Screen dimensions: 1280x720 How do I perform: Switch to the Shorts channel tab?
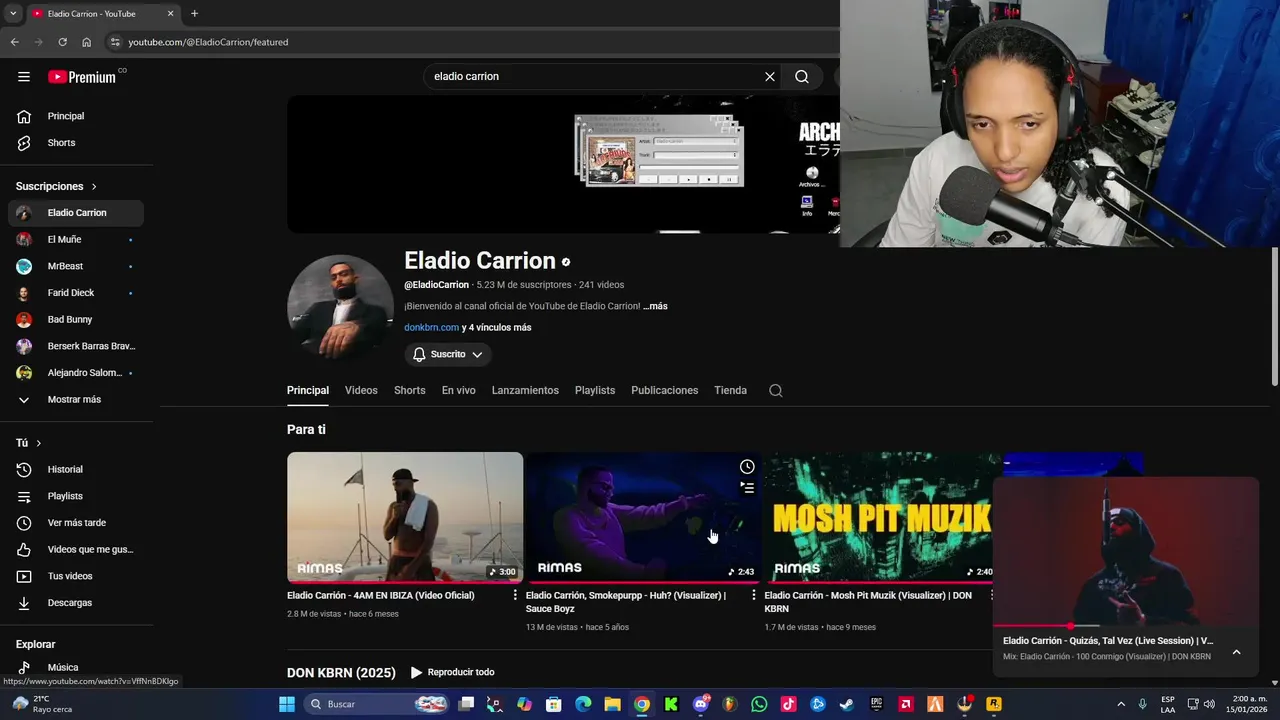(x=409, y=390)
